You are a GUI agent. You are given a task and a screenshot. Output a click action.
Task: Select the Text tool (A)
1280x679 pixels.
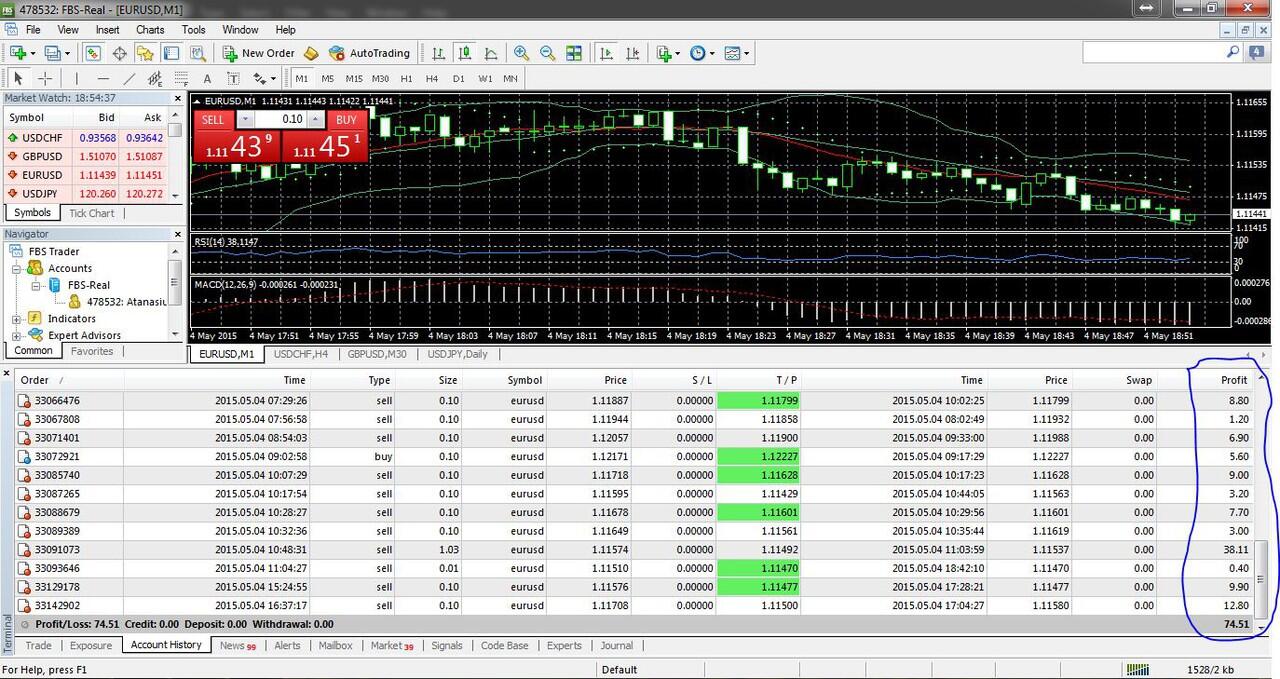coord(207,78)
